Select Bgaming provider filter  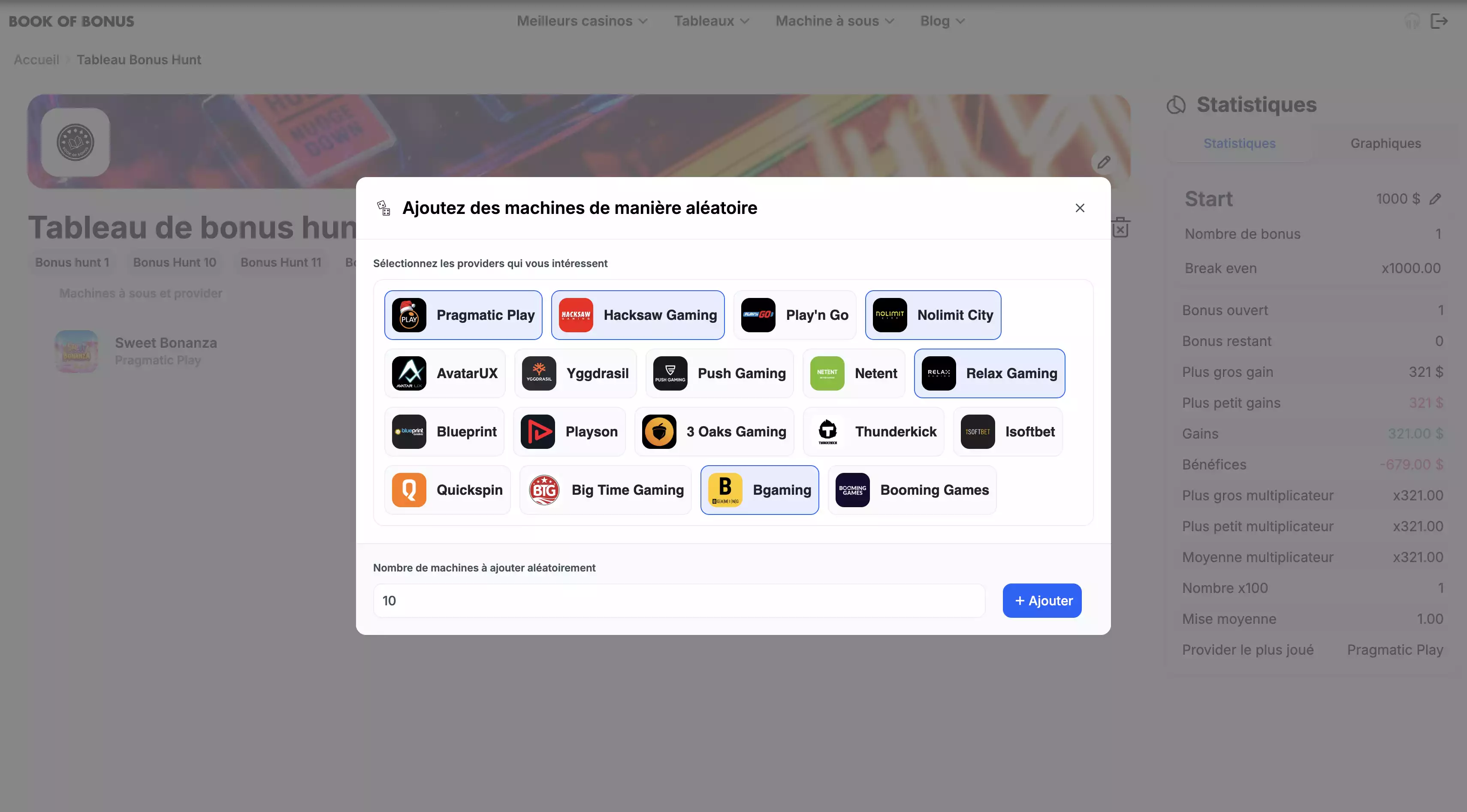[759, 489]
